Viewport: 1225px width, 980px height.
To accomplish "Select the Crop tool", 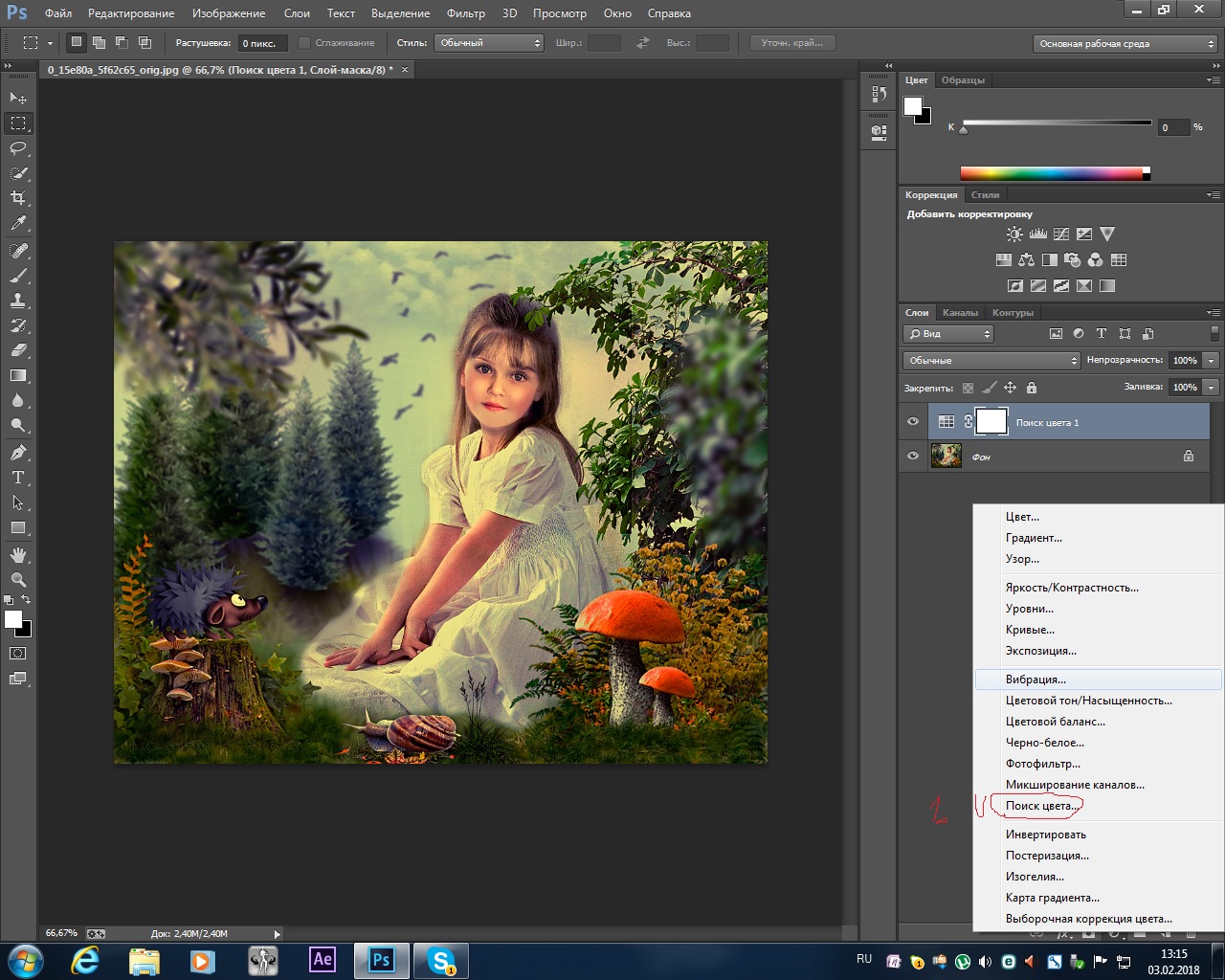I will coord(18,198).
